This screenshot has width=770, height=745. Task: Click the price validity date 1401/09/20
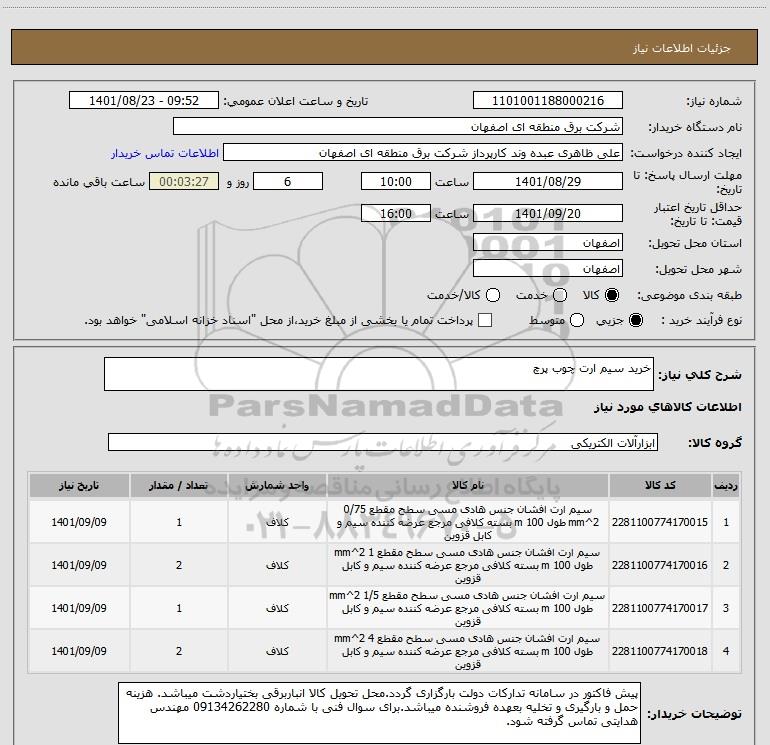point(548,214)
